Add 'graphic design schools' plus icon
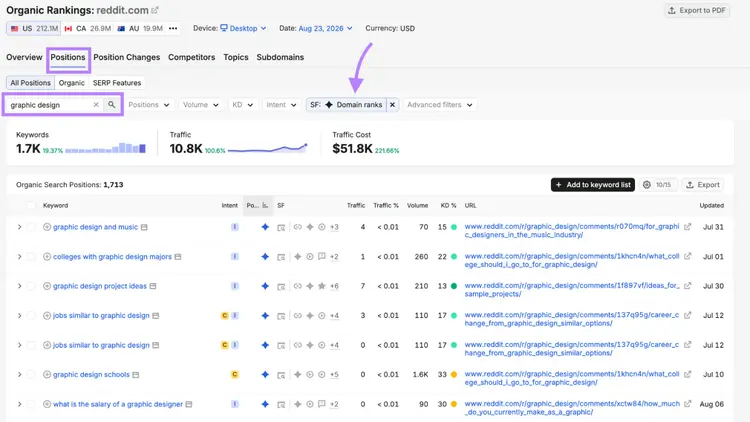The width and height of the screenshot is (750, 422). click(x=47, y=375)
